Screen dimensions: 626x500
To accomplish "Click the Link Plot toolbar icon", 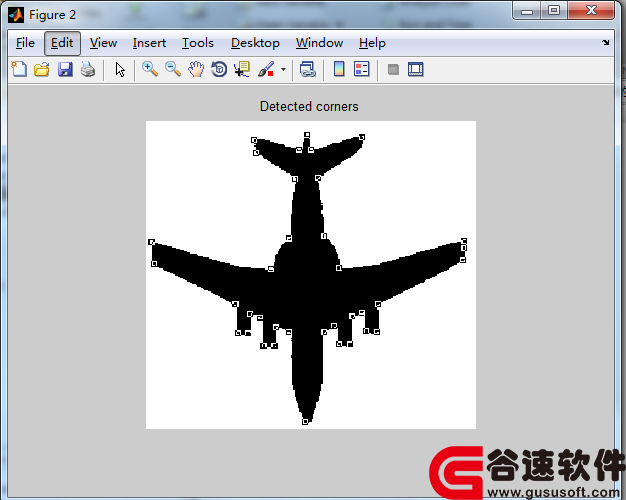I will coord(308,69).
